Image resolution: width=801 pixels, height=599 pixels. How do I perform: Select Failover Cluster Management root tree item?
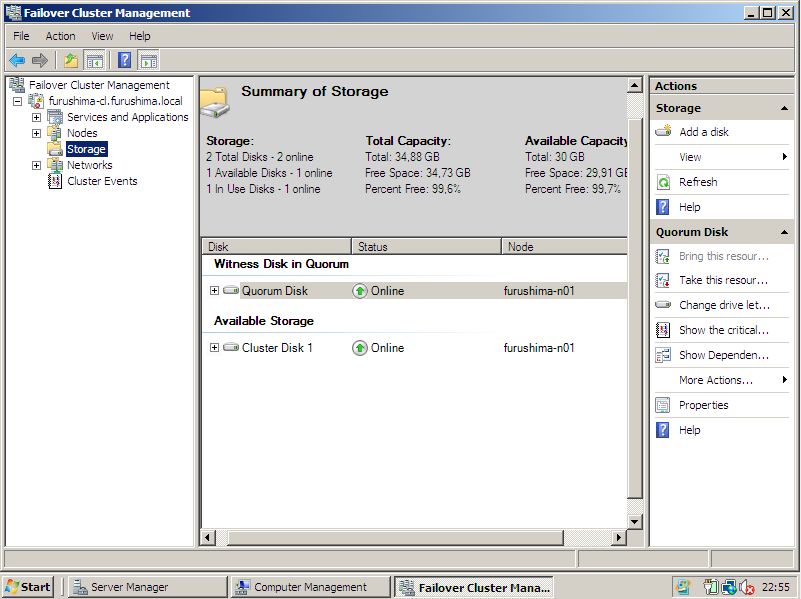pos(99,85)
